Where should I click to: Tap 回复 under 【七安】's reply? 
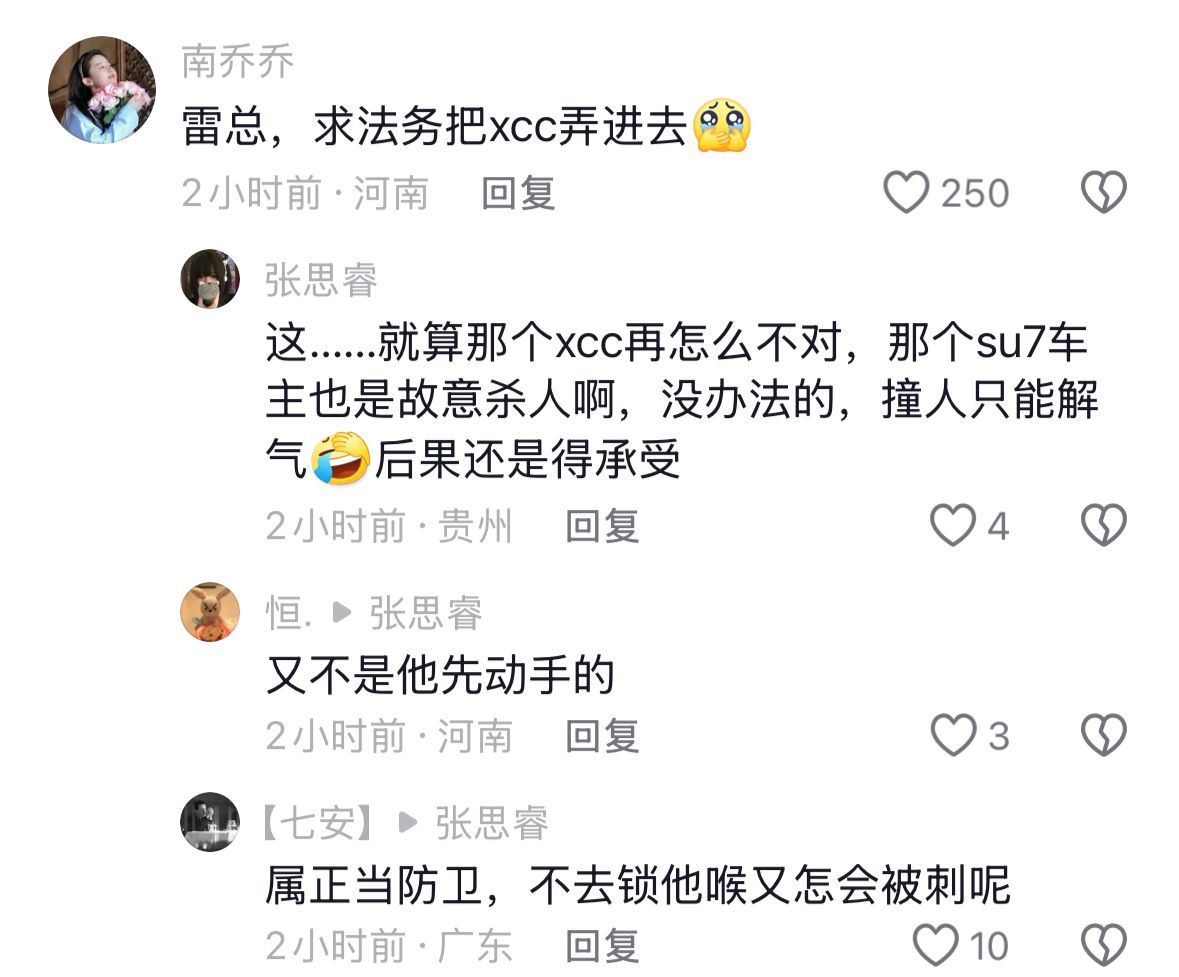pos(602,945)
